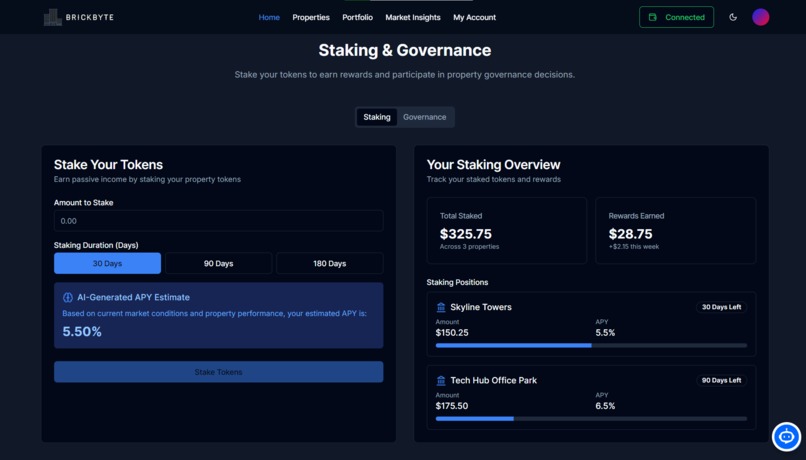
Task: Click the $175.50 amount value
Action: pyautogui.click(x=452, y=406)
